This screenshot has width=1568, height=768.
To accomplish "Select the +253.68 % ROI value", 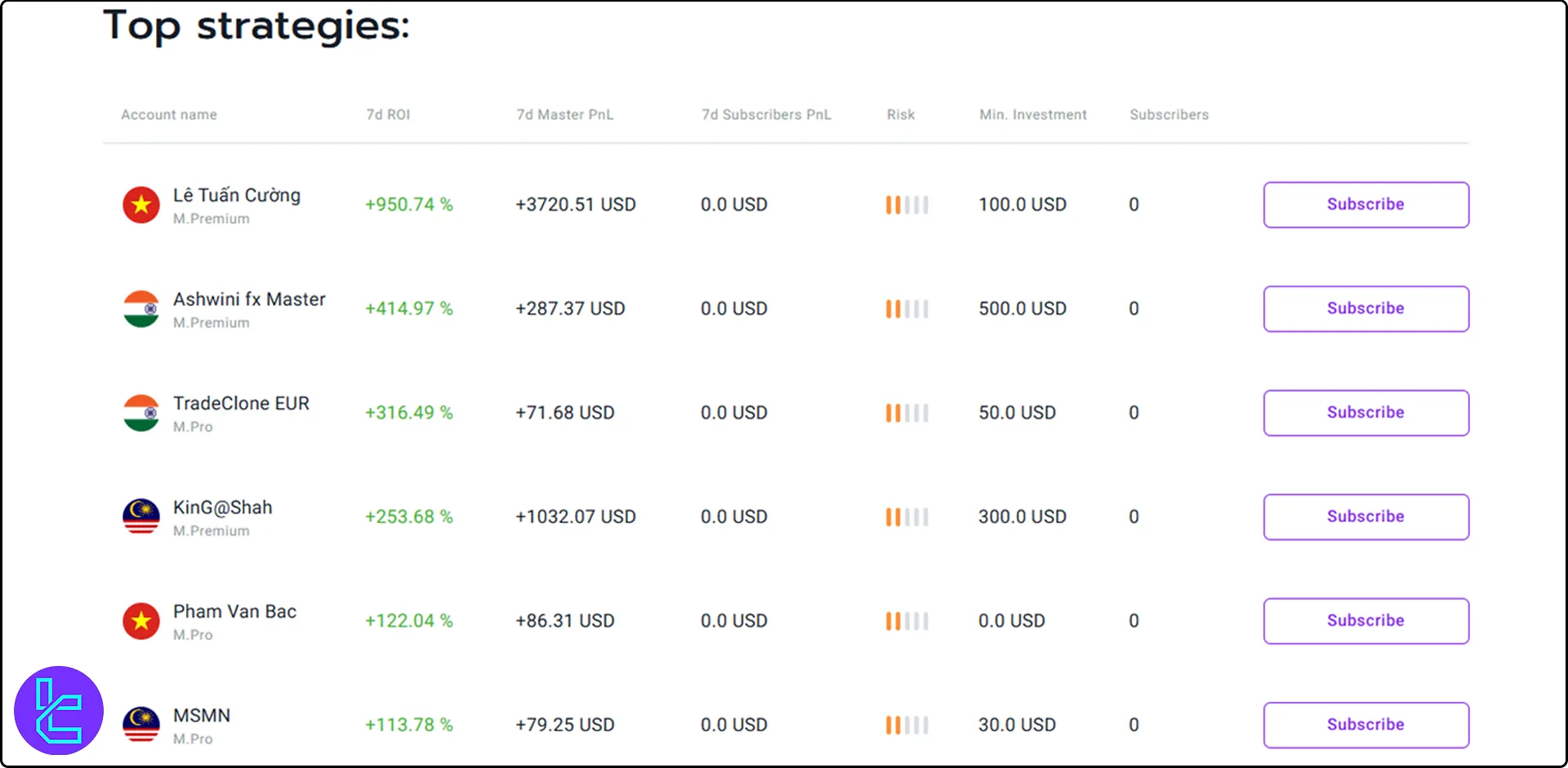I will pos(408,517).
